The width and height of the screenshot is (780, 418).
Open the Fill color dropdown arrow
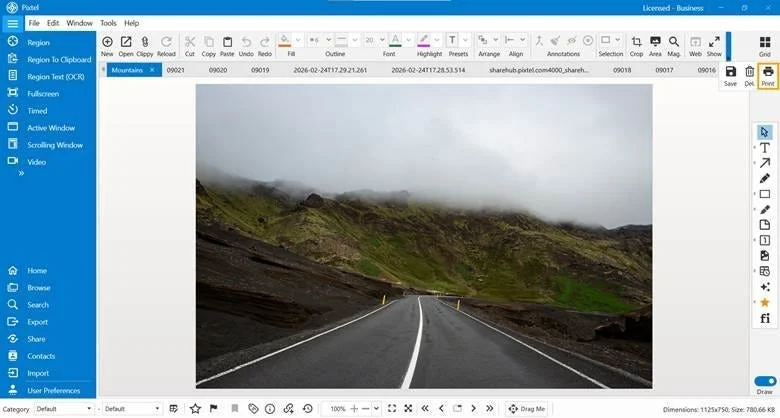click(298, 40)
